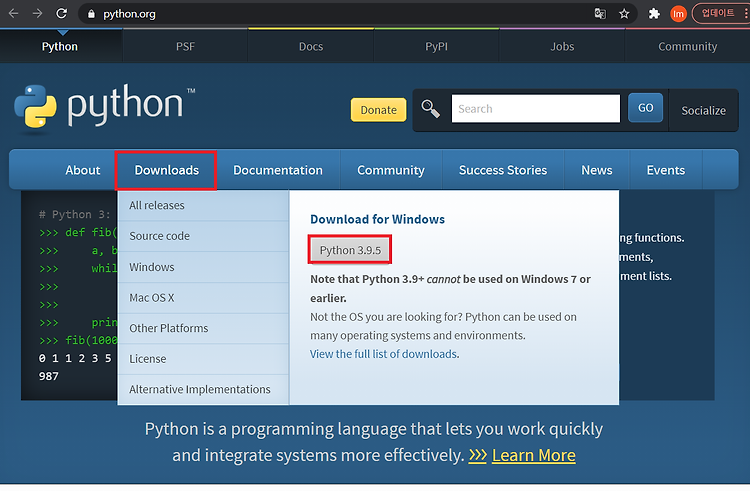Choose Source code in Downloads submenu
The image size is (750, 491).
click(203, 236)
